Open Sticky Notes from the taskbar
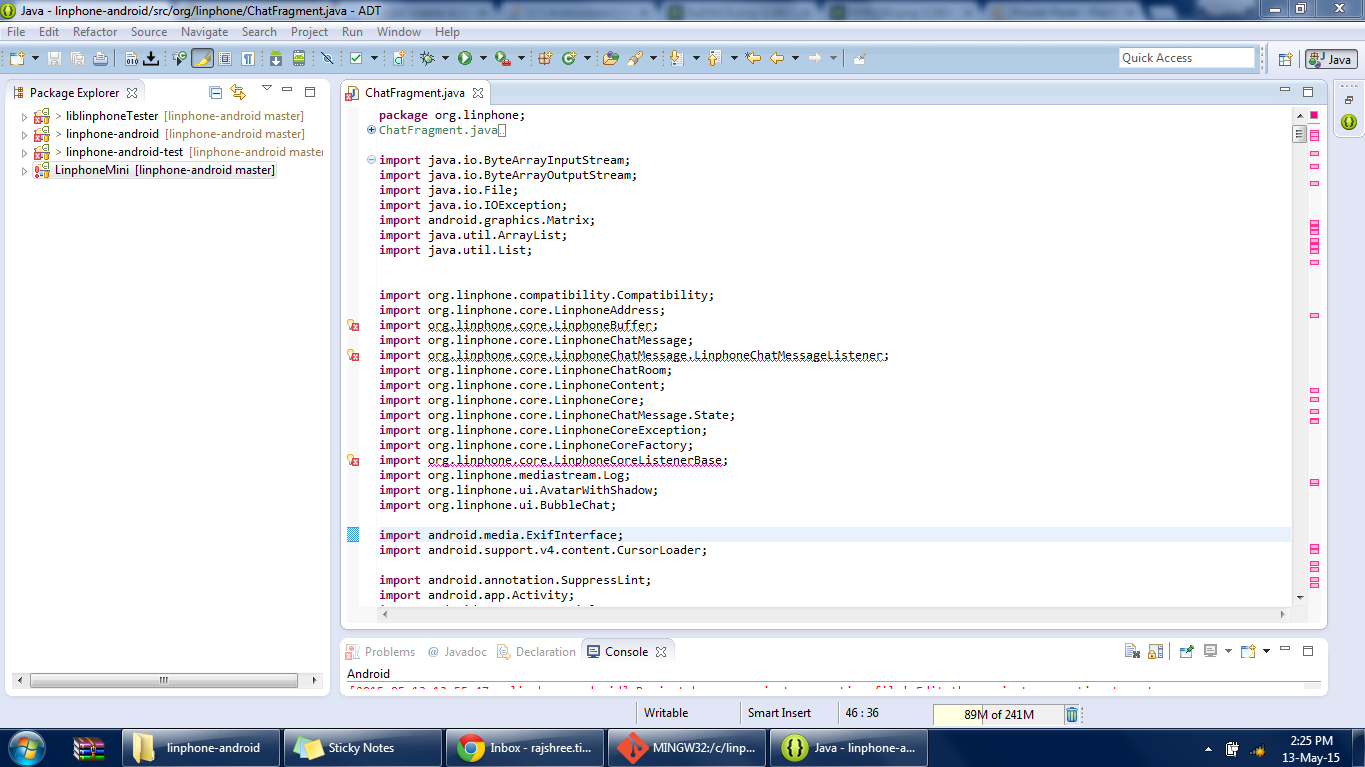The height and width of the screenshot is (767, 1365). pyautogui.click(x=362, y=748)
